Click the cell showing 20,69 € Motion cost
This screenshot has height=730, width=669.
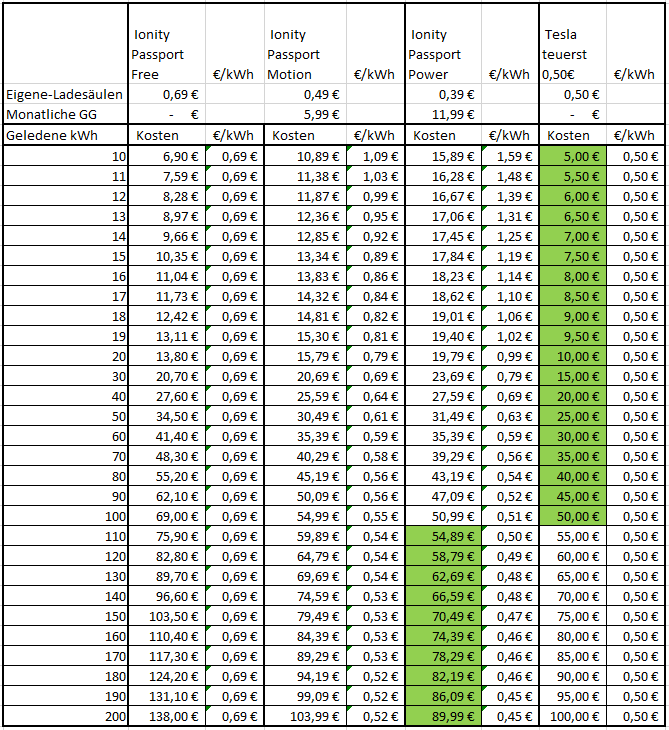click(305, 376)
